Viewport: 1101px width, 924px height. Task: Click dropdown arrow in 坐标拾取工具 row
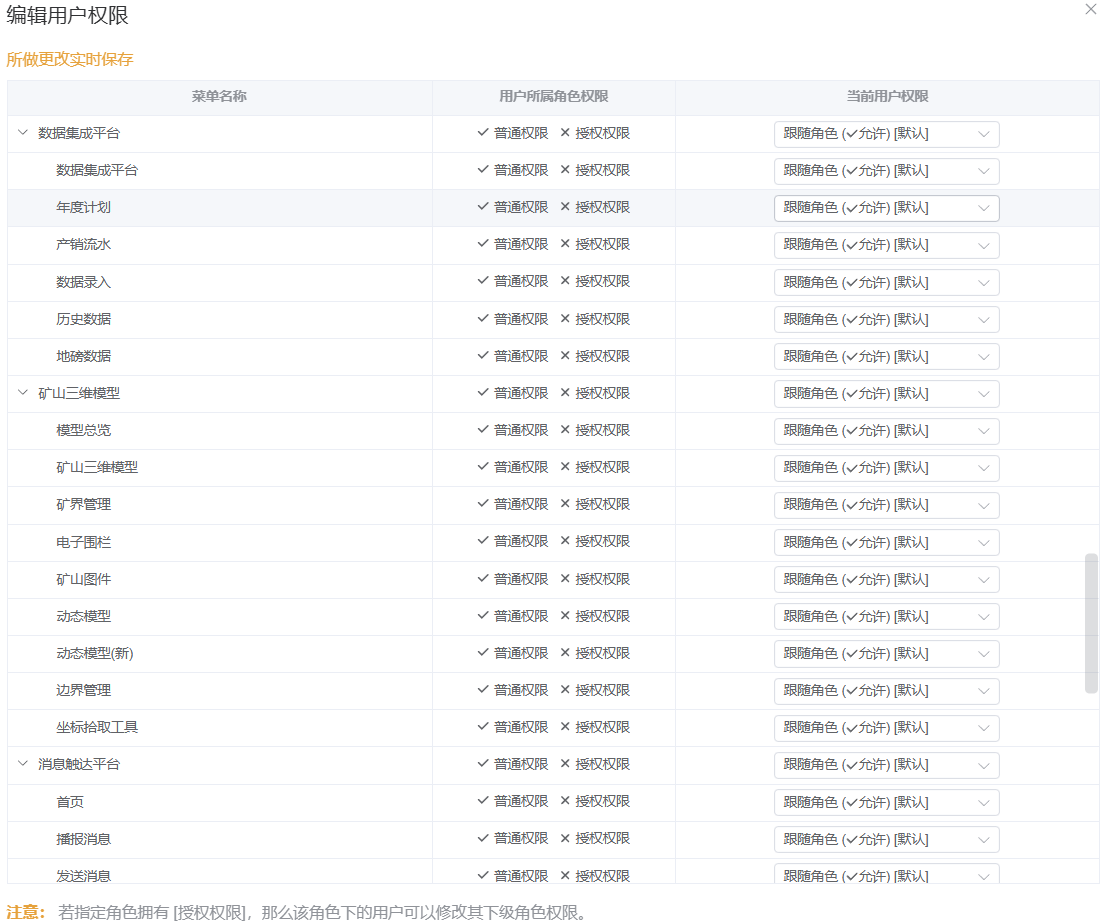coord(983,728)
